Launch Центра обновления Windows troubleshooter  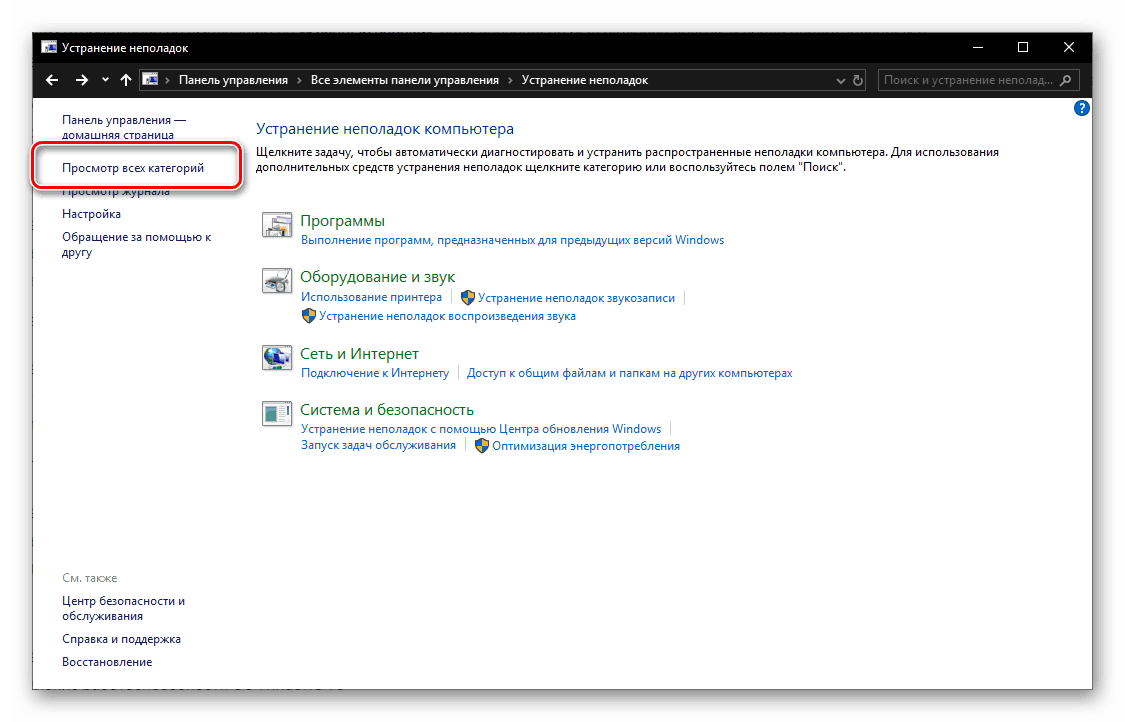point(481,429)
